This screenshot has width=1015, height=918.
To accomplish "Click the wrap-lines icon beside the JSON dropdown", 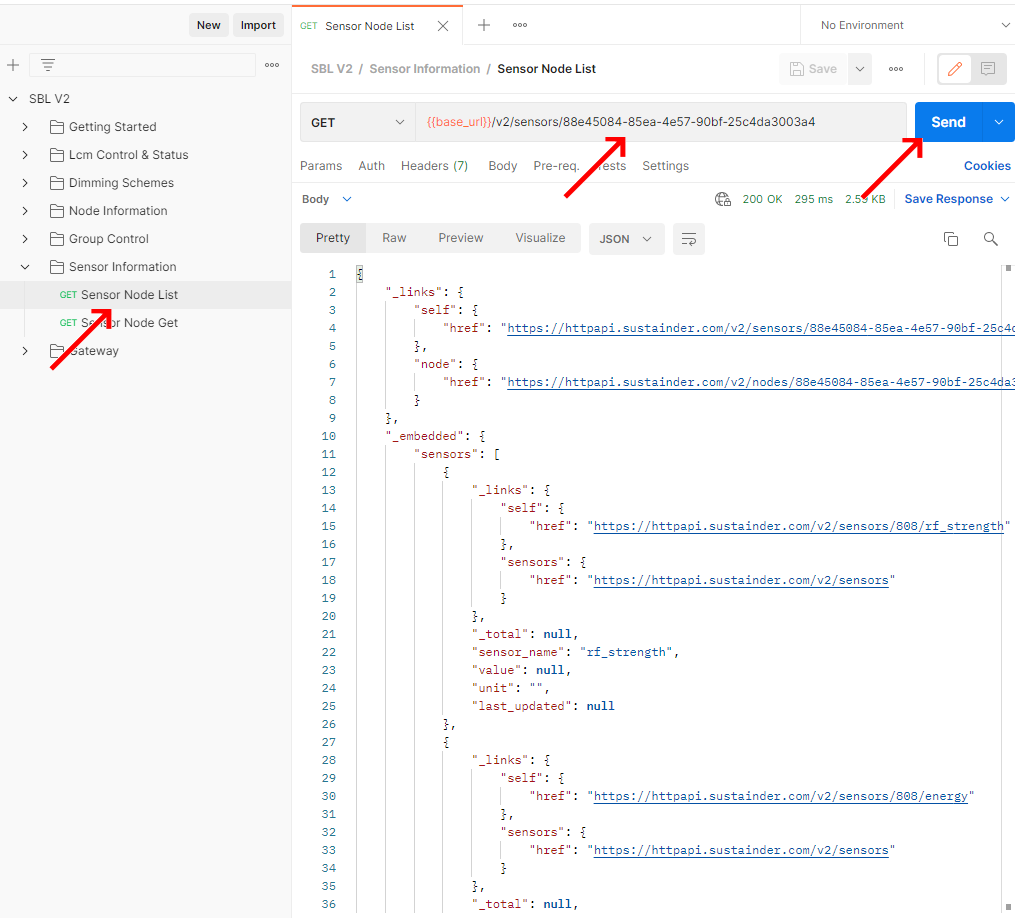I will click(x=688, y=239).
